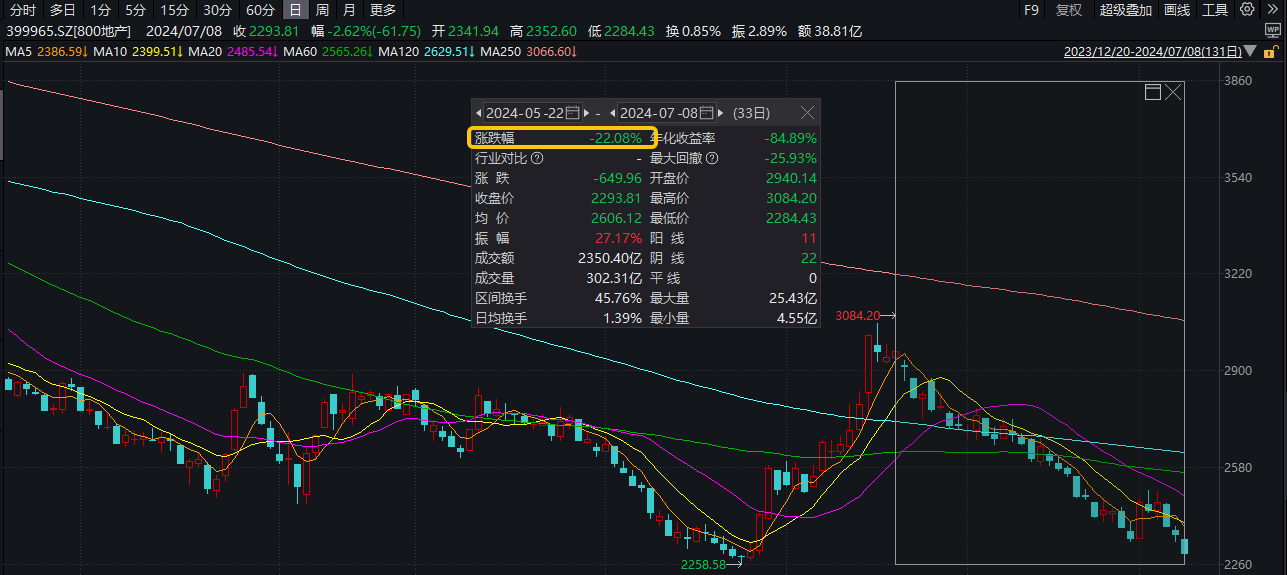Click the MA10 2399.51 indicator label

(x=139, y=51)
